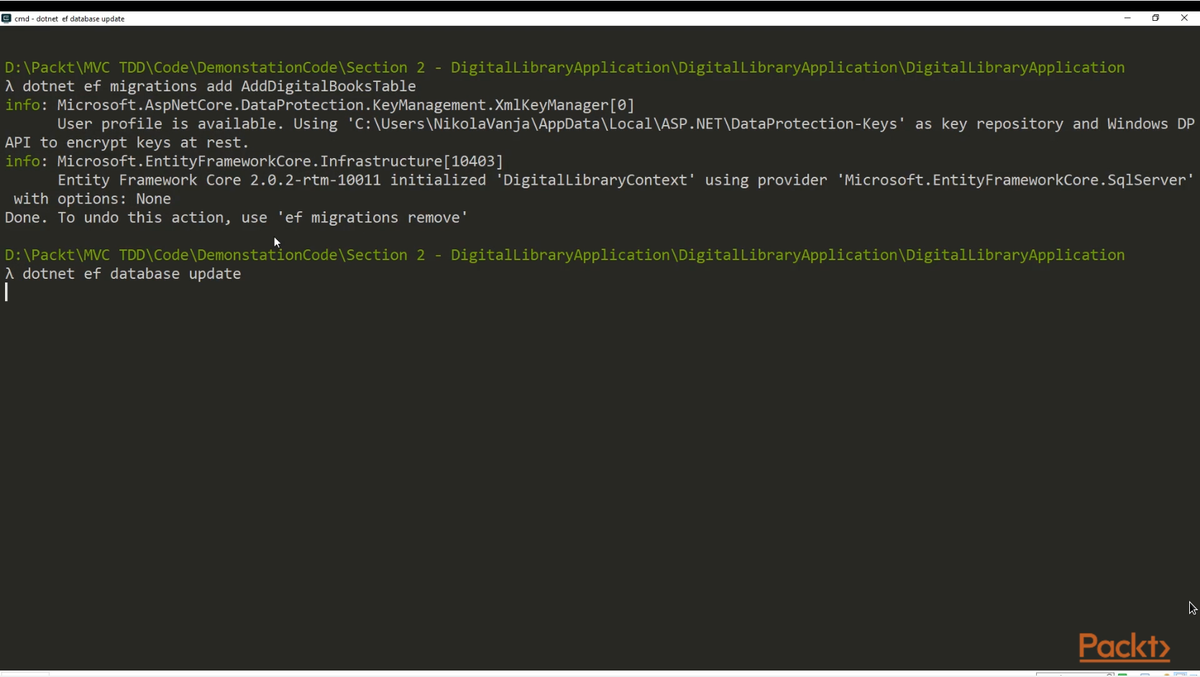The height and width of the screenshot is (677, 1200).
Task: Restore down the console window
Action: (x=1155, y=18)
